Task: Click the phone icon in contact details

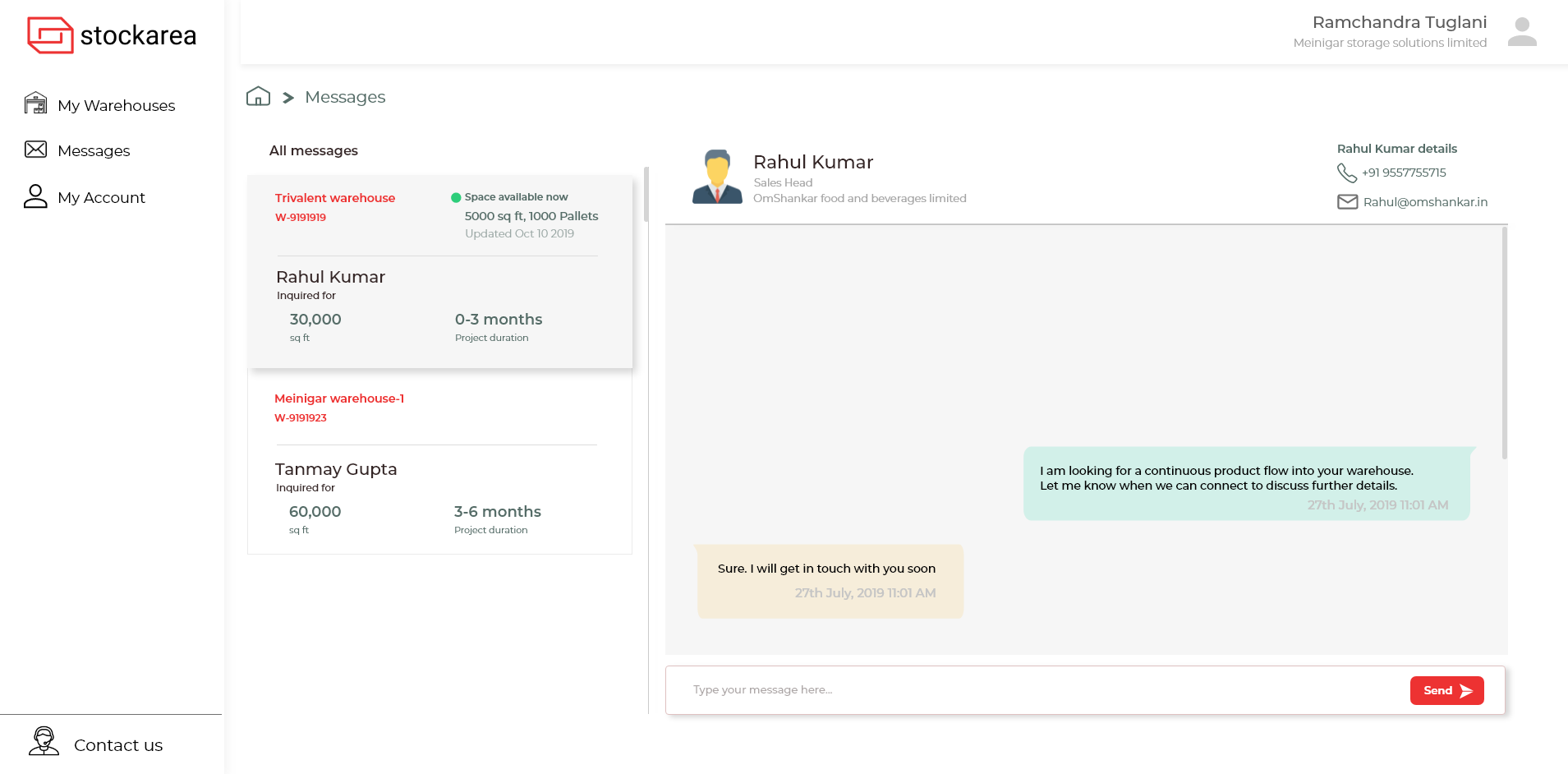Action: tap(1347, 173)
